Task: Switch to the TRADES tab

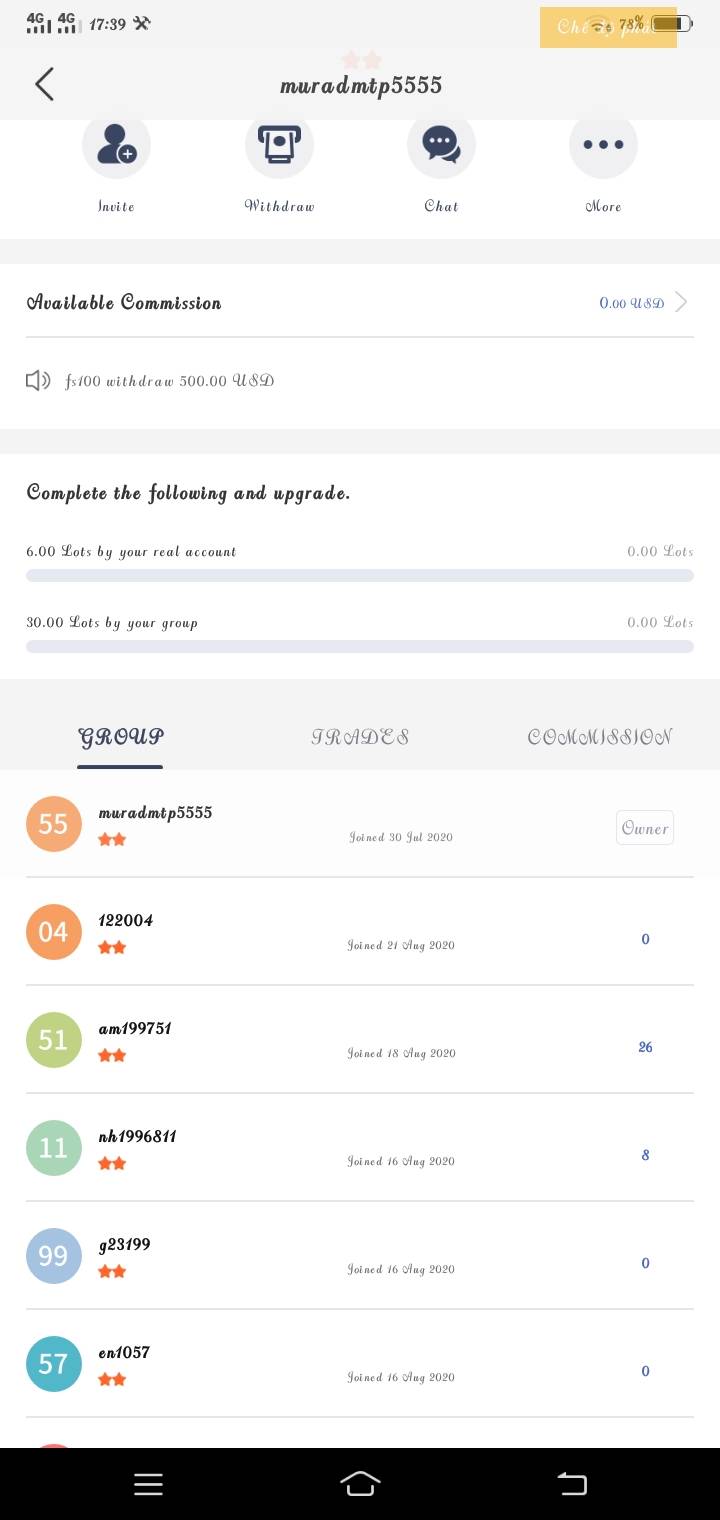Action: (x=360, y=737)
